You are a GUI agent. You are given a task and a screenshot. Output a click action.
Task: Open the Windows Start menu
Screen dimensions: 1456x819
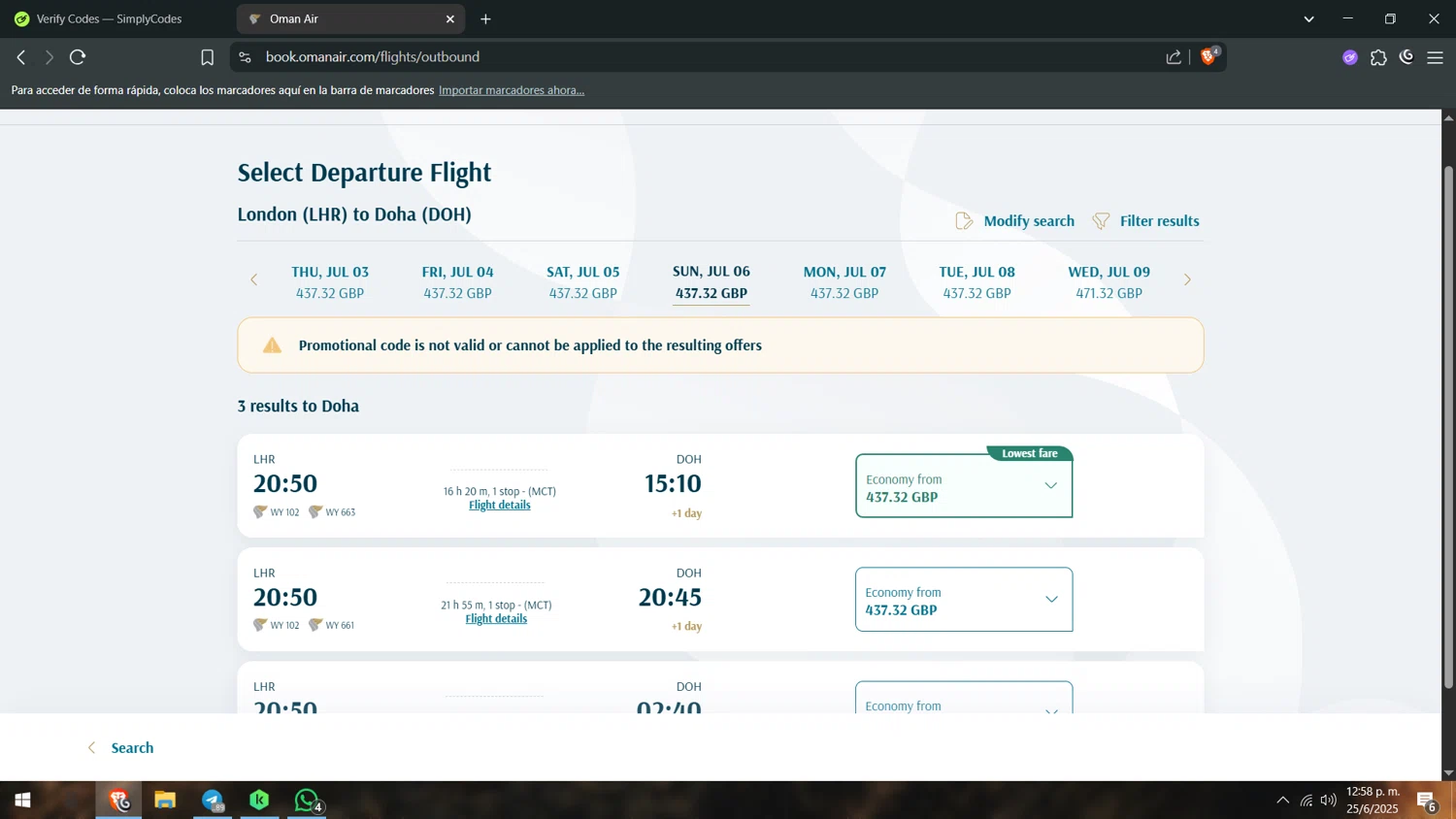point(22,801)
